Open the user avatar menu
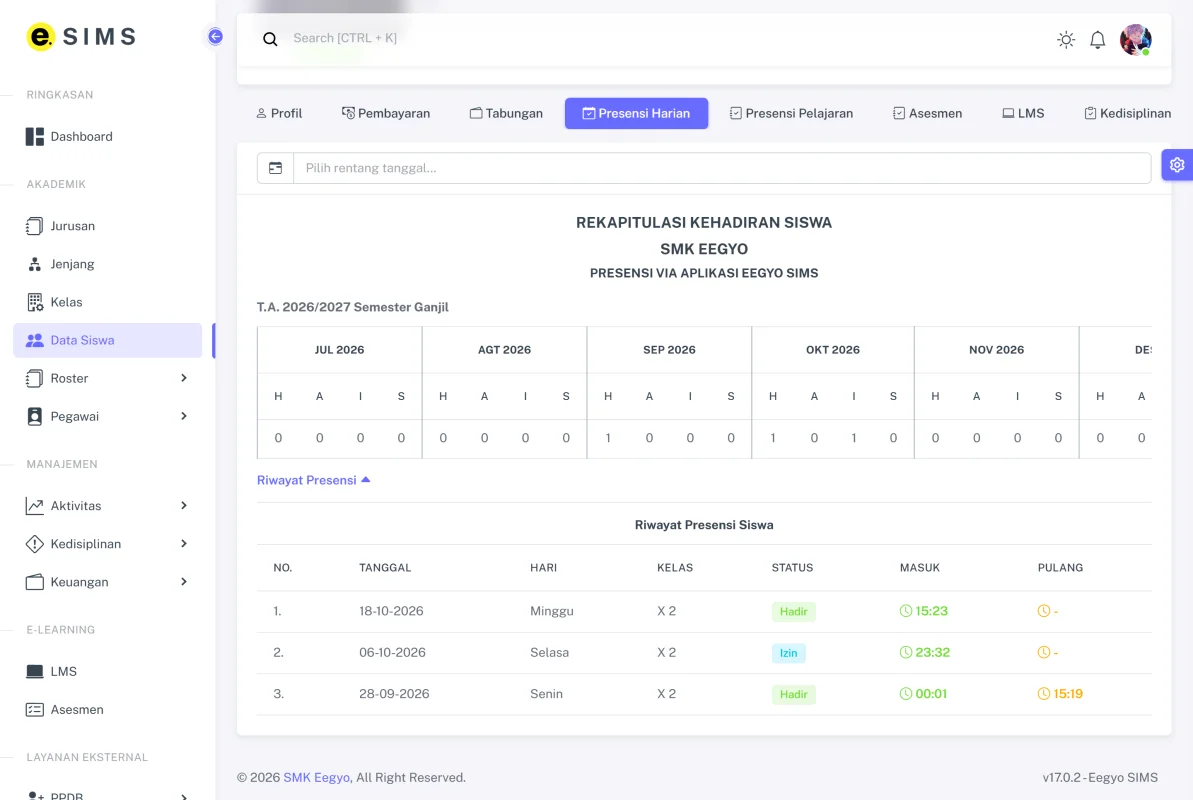 (1135, 40)
